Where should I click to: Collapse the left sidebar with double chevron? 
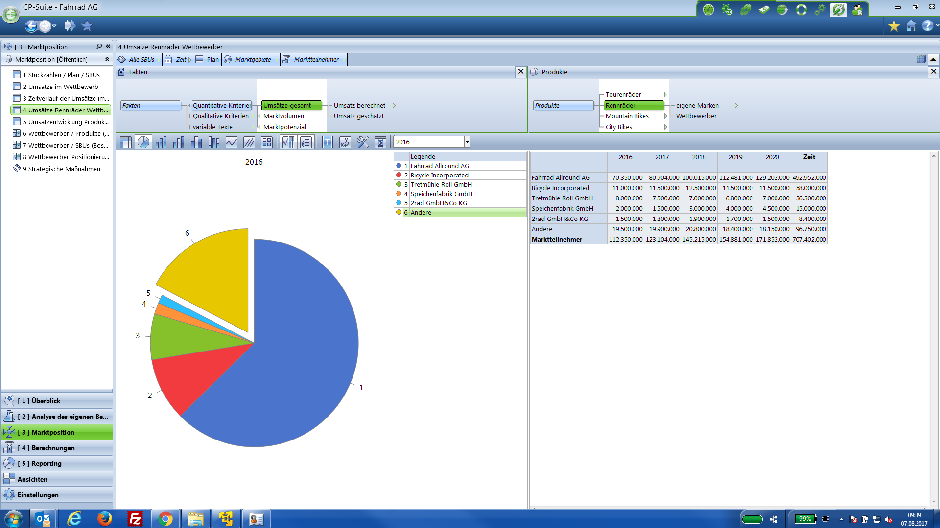point(108,46)
